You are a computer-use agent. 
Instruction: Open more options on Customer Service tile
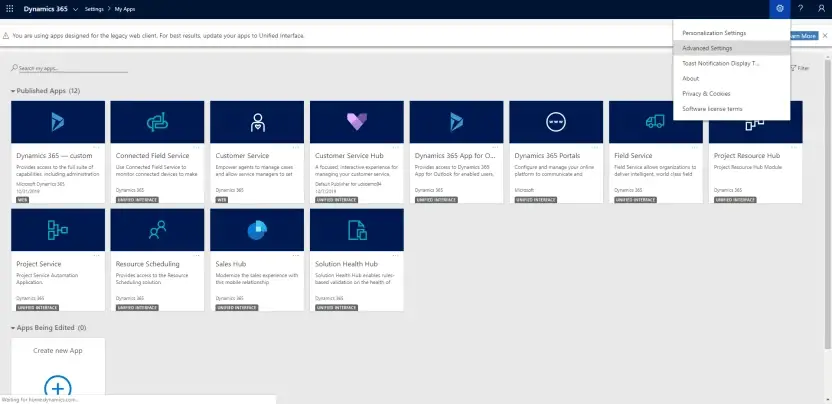(296, 147)
